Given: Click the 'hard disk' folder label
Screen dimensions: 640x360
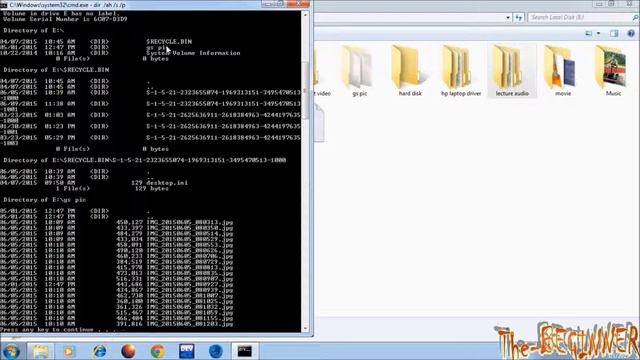Looking at the screenshot, I should coord(410,93).
